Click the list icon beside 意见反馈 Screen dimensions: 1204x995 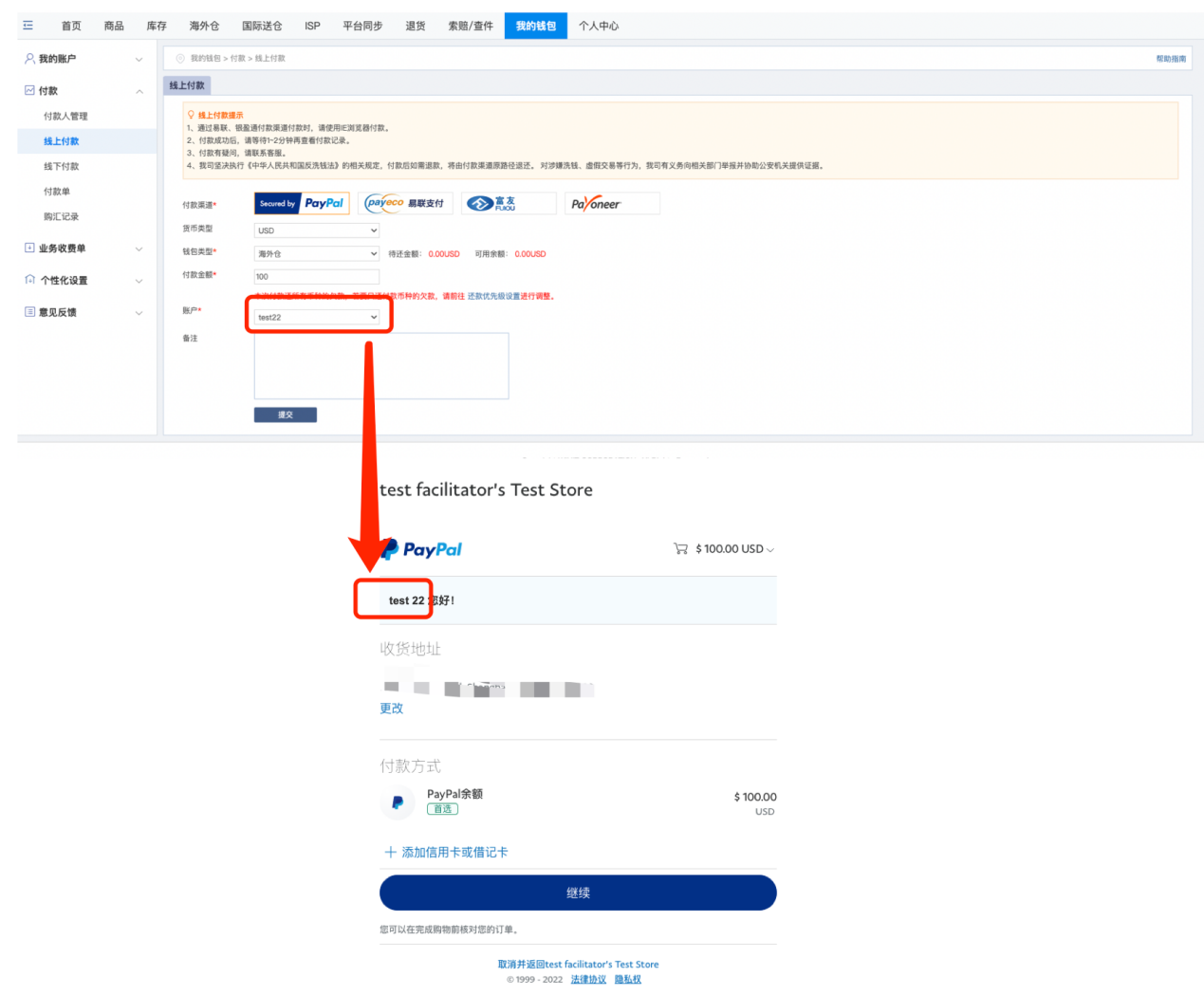click(29, 312)
